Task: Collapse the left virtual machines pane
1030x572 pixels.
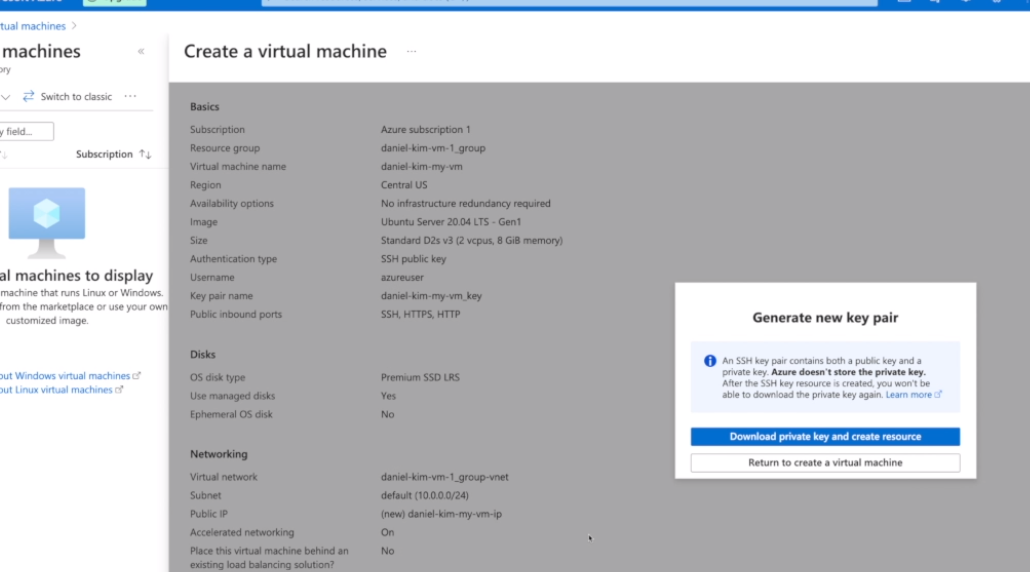Action: point(141,51)
